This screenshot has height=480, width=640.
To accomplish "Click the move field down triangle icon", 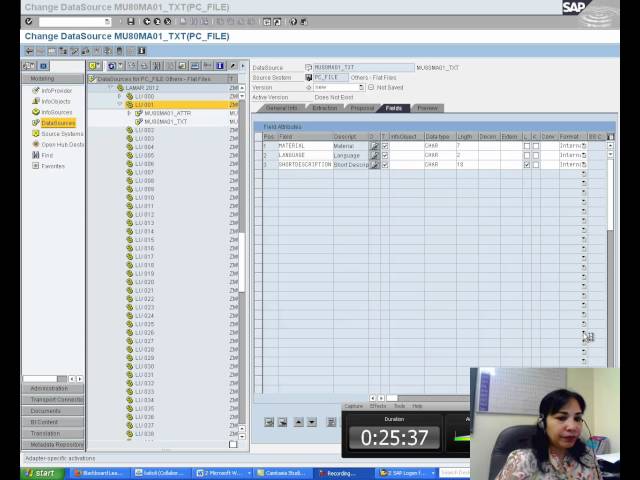I will [312, 422].
